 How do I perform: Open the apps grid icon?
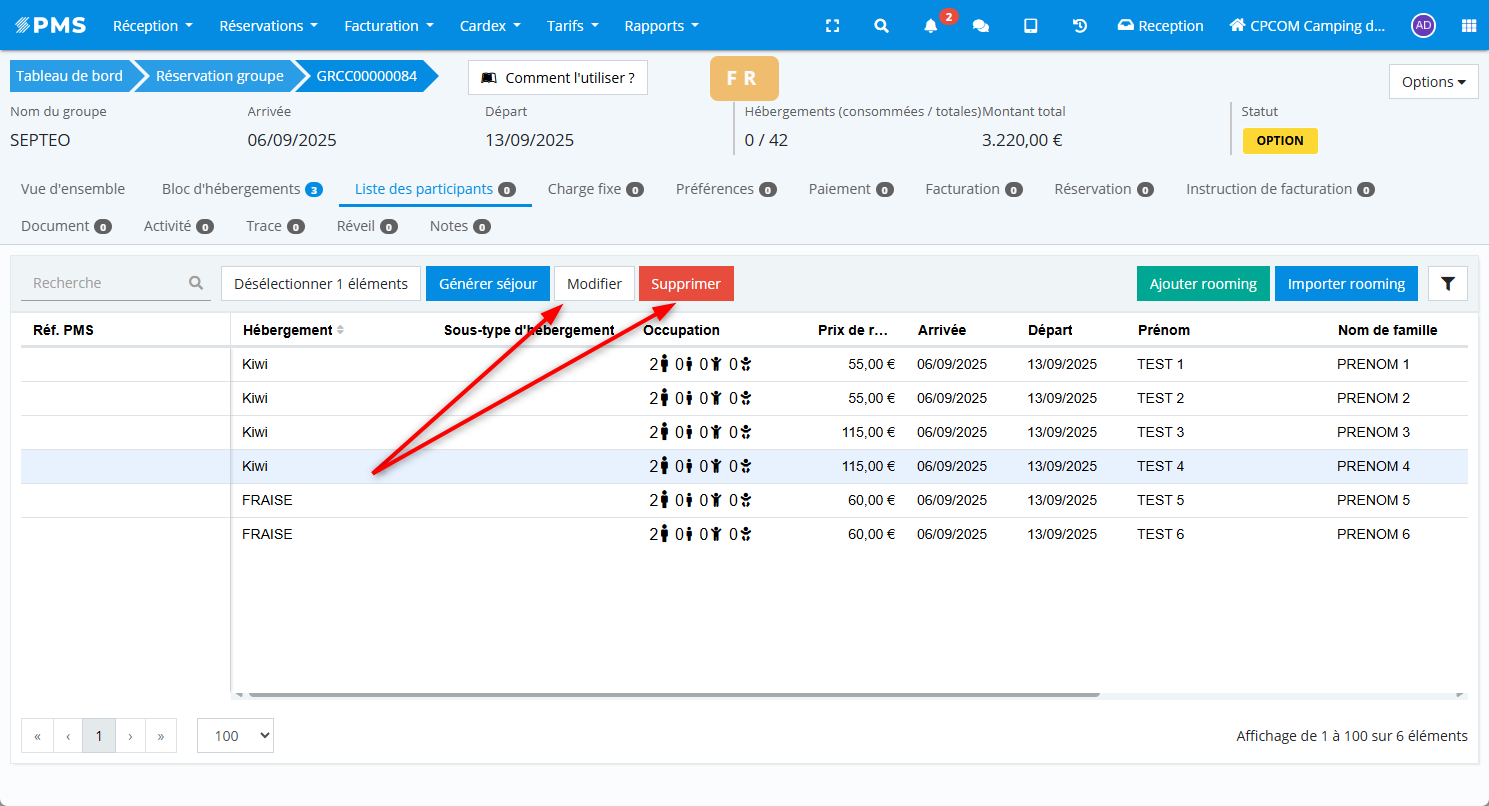[1468, 26]
